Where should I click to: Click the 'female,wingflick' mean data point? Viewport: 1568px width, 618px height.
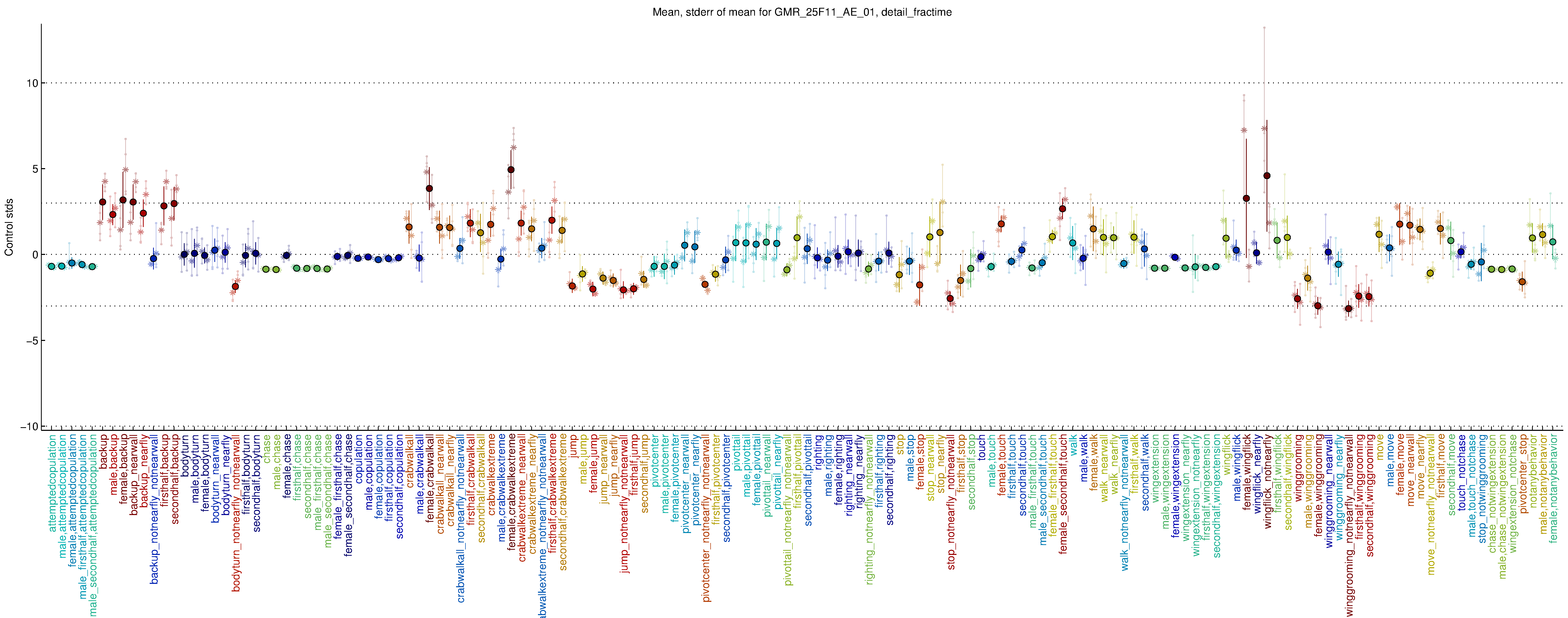click(x=1247, y=198)
